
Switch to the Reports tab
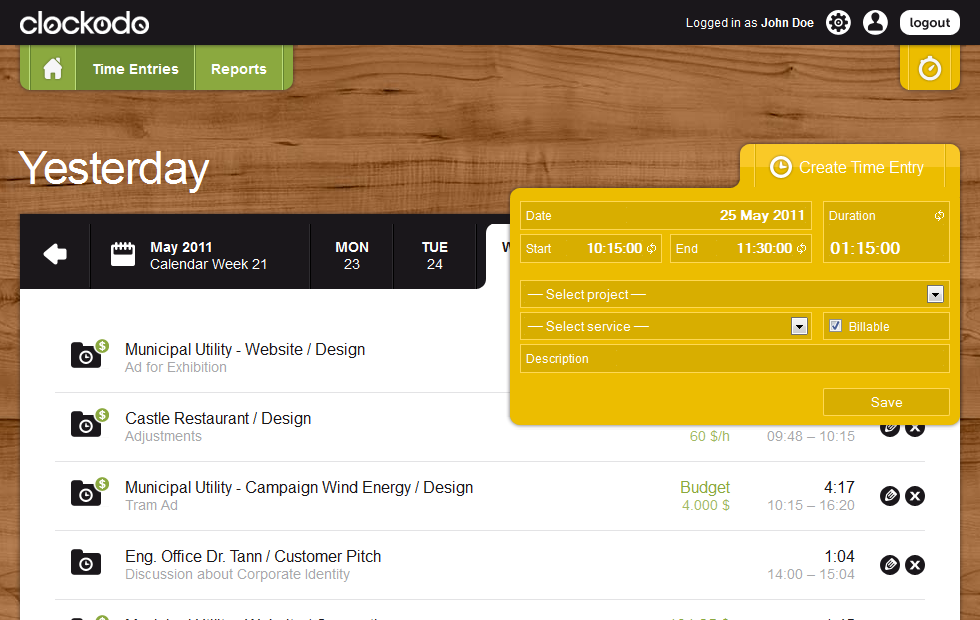[239, 69]
